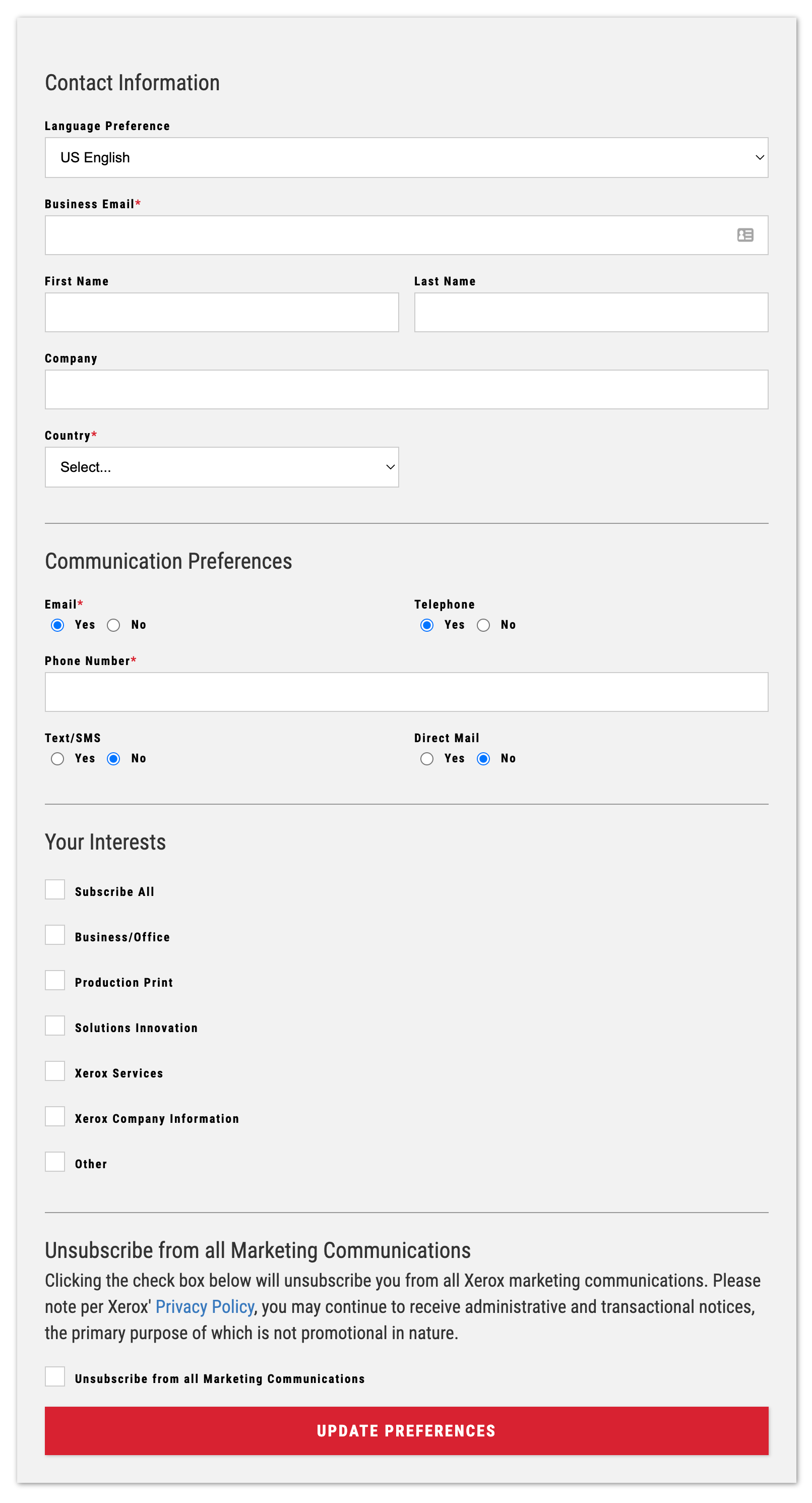This screenshot has width=812, height=1503.
Task: Choose No under Telephone preference
Action: click(x=483, y=624)
